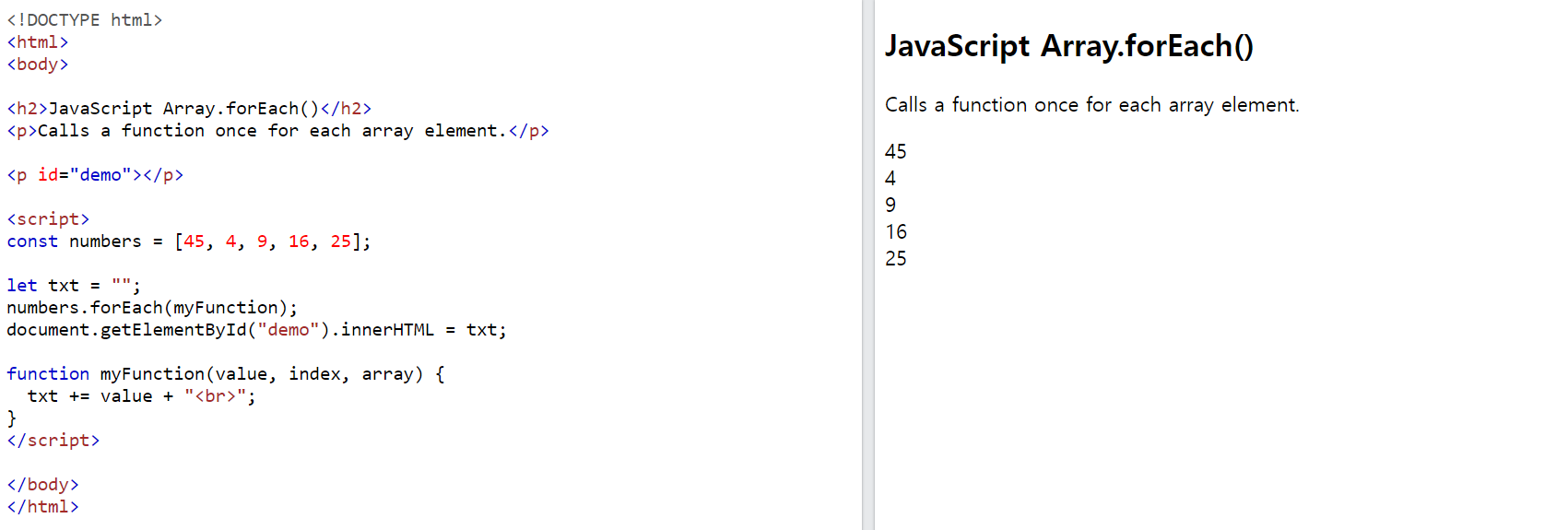Click output value 16 in result pane

pos(896,231)
